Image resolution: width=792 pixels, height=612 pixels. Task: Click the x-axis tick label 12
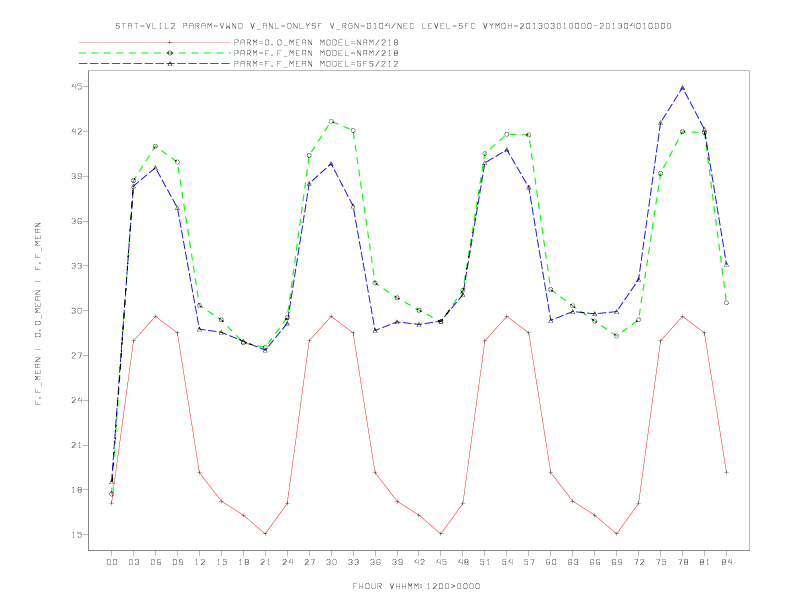200,562
